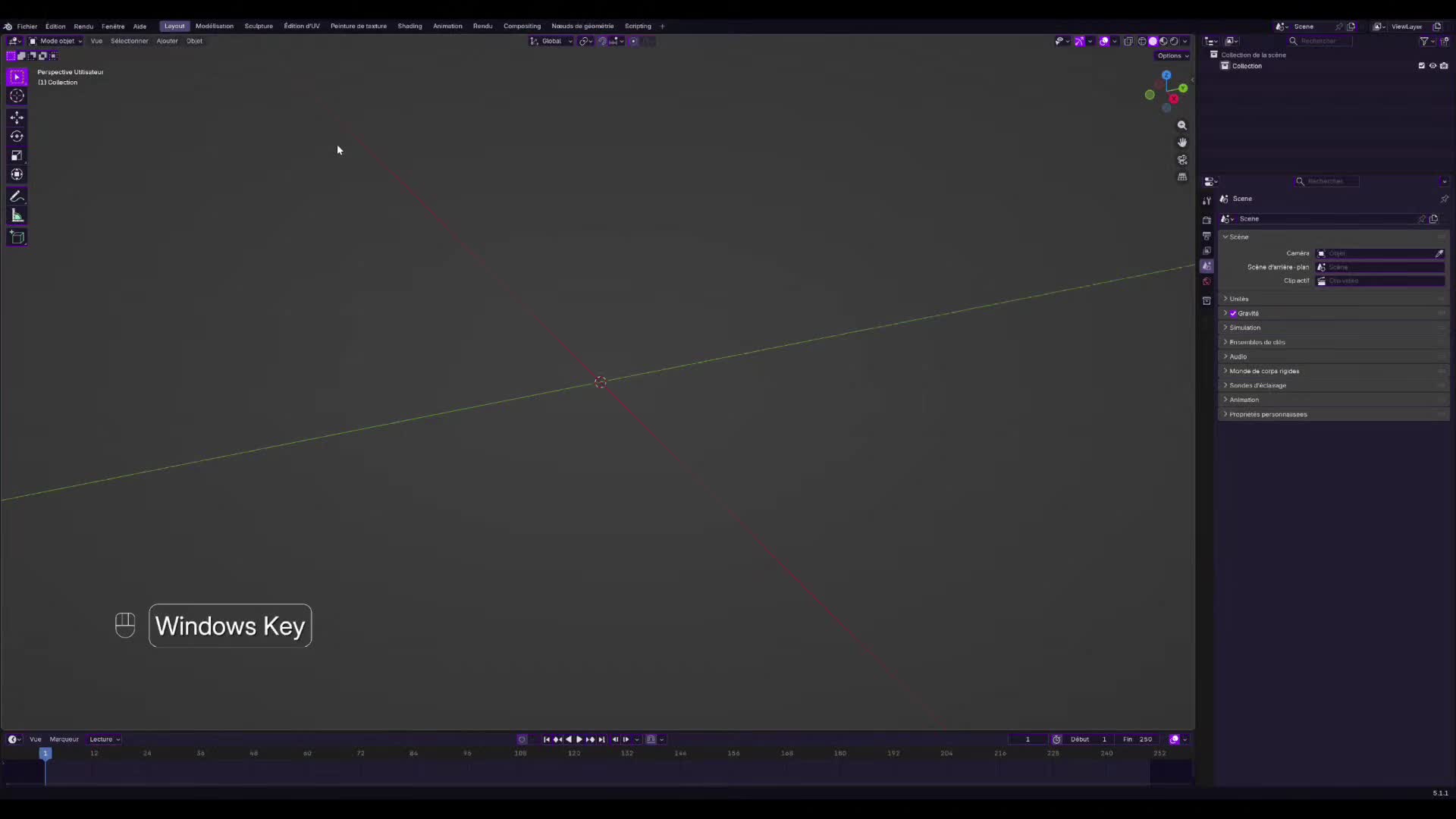Click the timeline playhead marker
The width and height of the screenshot is (1456, 819).
45,753
